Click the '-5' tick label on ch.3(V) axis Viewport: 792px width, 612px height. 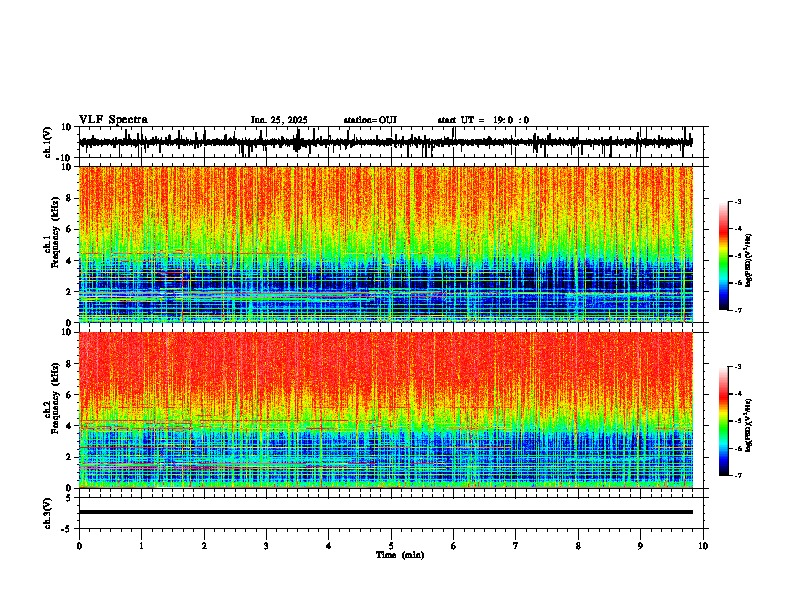[x=68, y=529]
